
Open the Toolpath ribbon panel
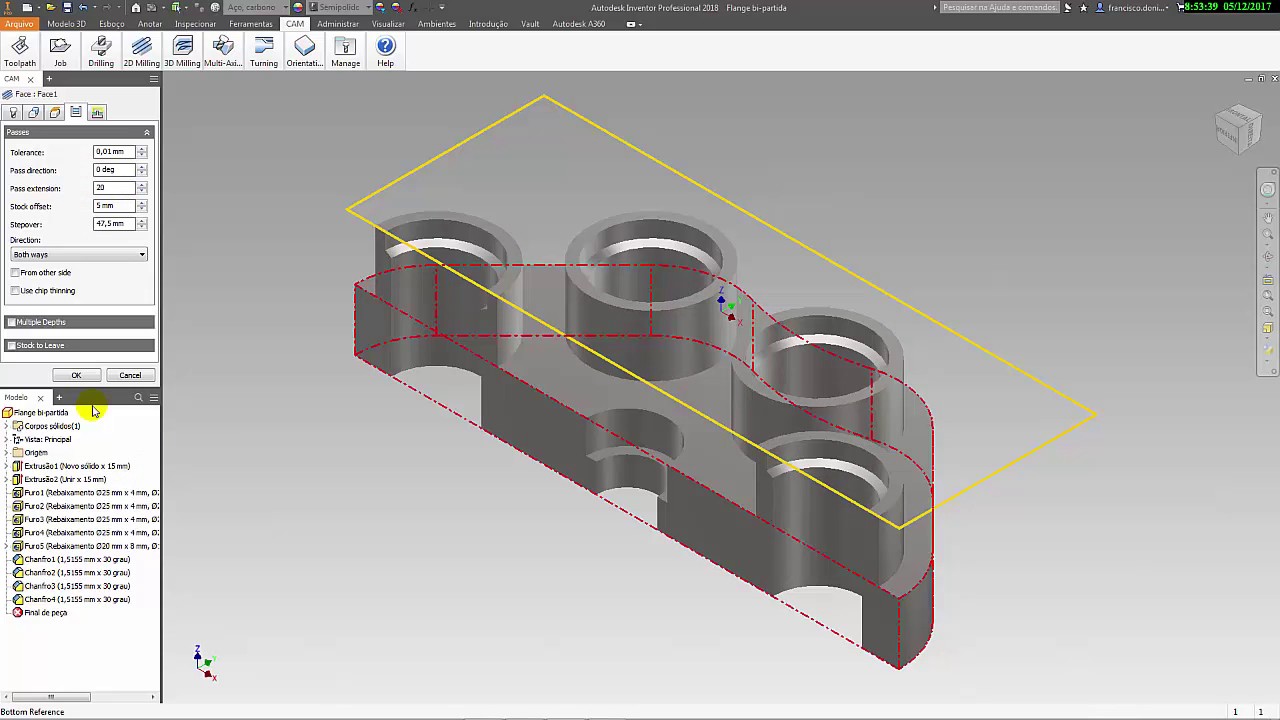click(19, 52)
